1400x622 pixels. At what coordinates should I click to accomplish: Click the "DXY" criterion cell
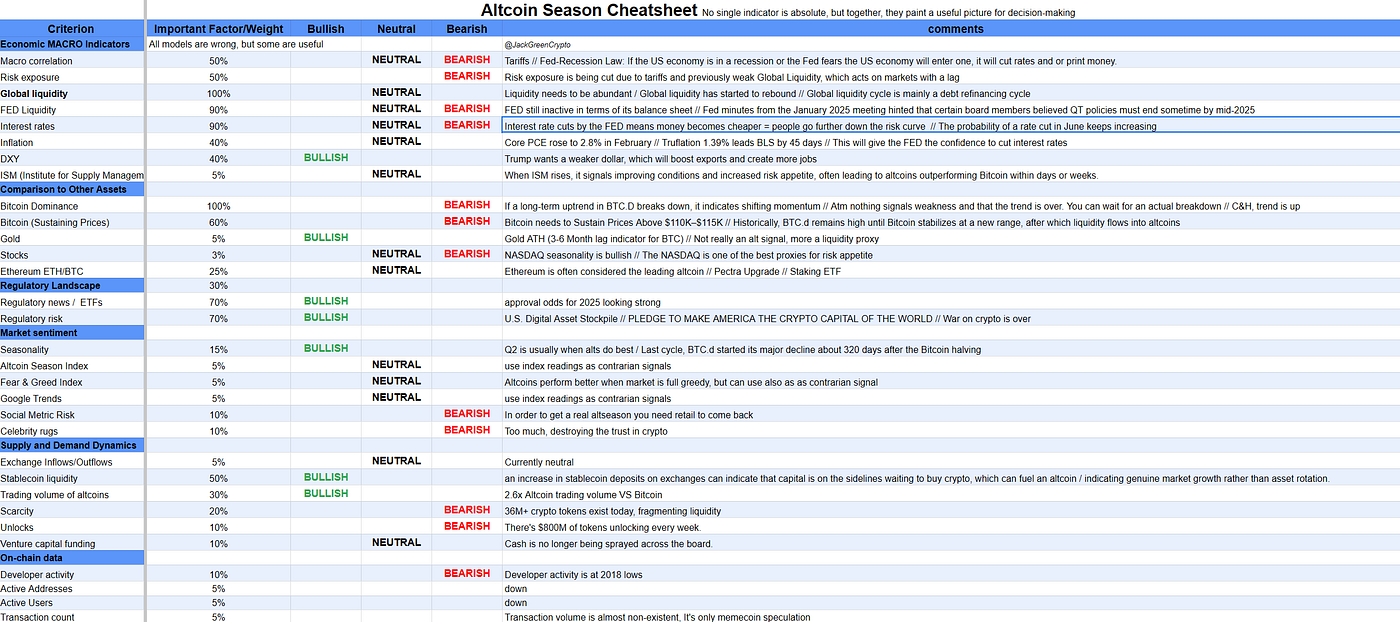(x=72, y=158)
